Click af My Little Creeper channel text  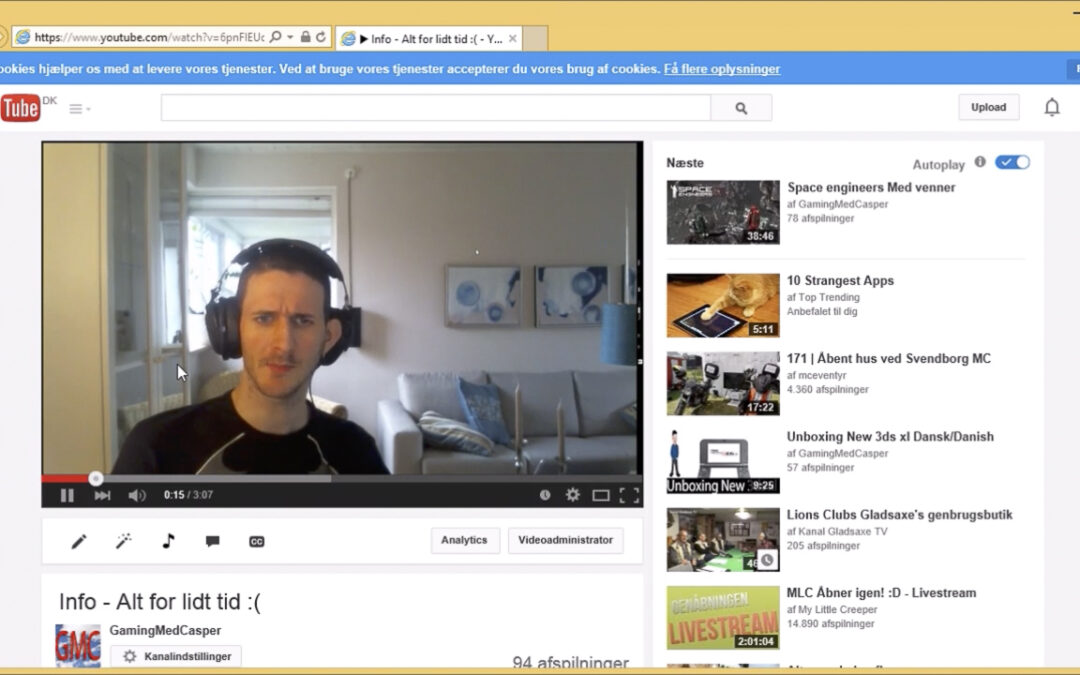[x=832, y=610]
